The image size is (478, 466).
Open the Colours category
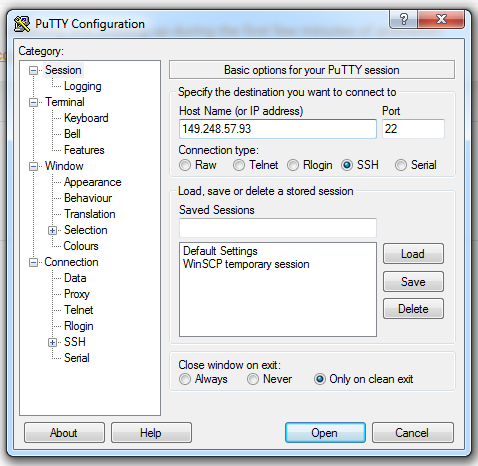pyautogui.click(x=81, y=246)
